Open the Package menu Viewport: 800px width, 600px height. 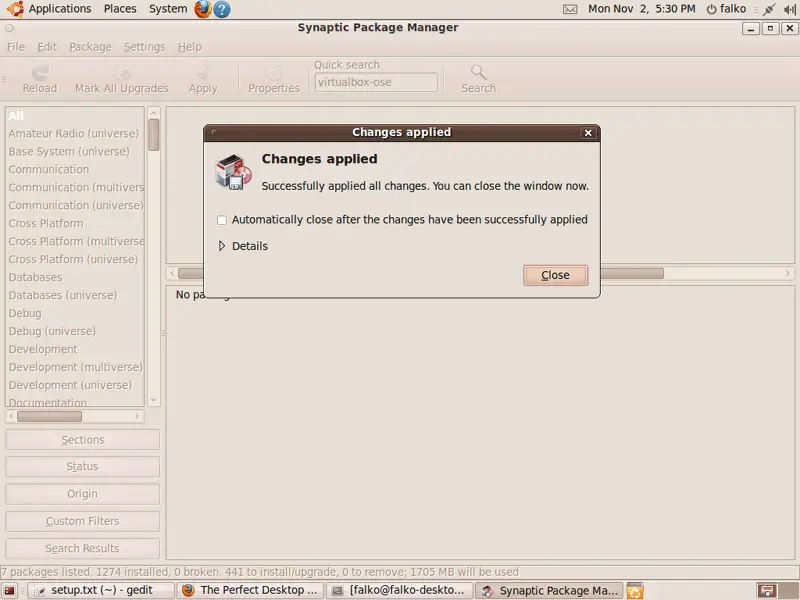click(90, 47)
